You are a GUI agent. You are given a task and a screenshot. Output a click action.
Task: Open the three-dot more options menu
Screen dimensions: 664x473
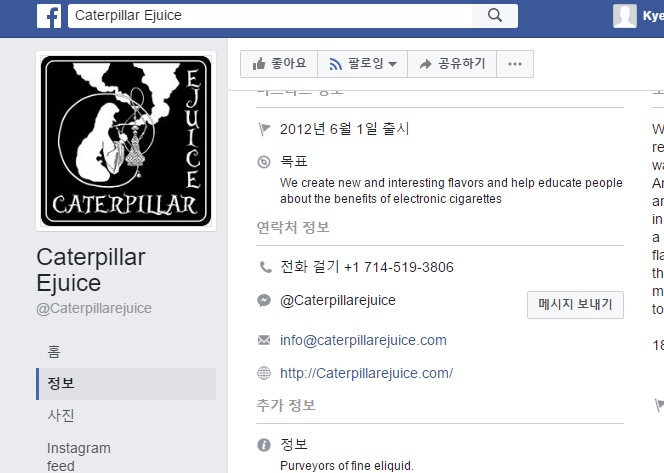tap(515, 64)
